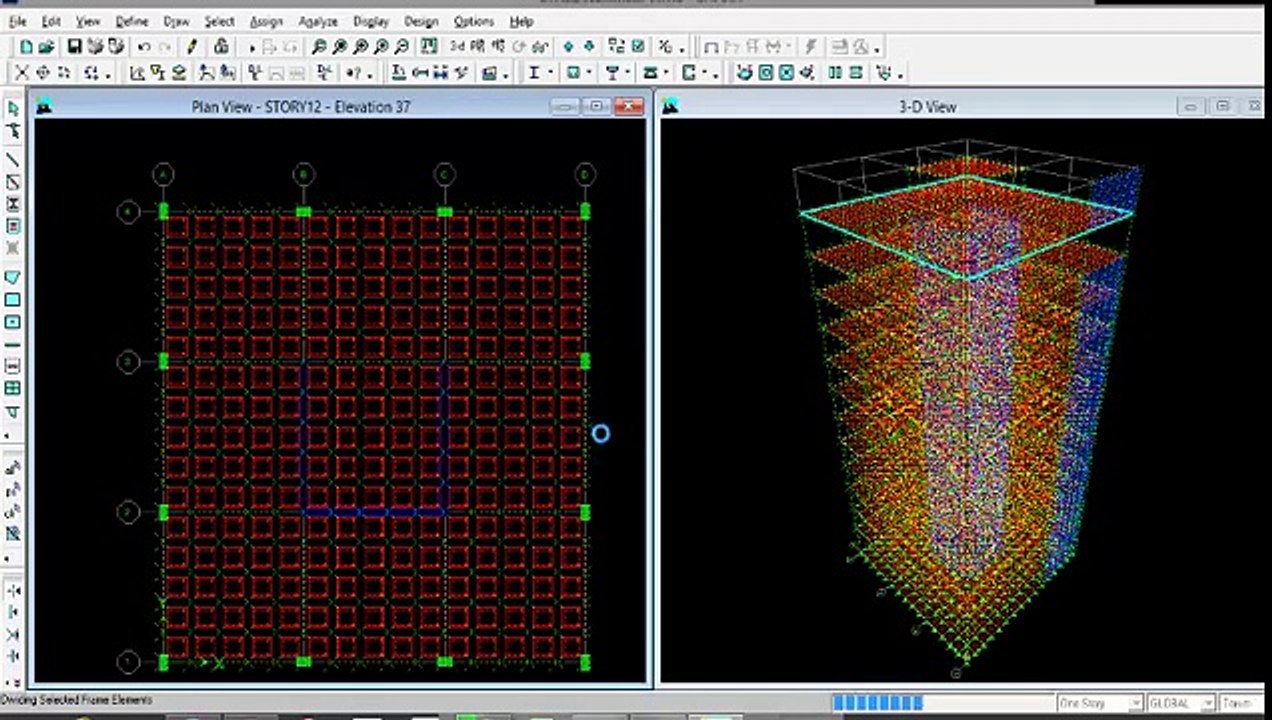The image size is (1272, 720).
Task: Toggle the Object Shrink icon
Action: coord(617,47)
